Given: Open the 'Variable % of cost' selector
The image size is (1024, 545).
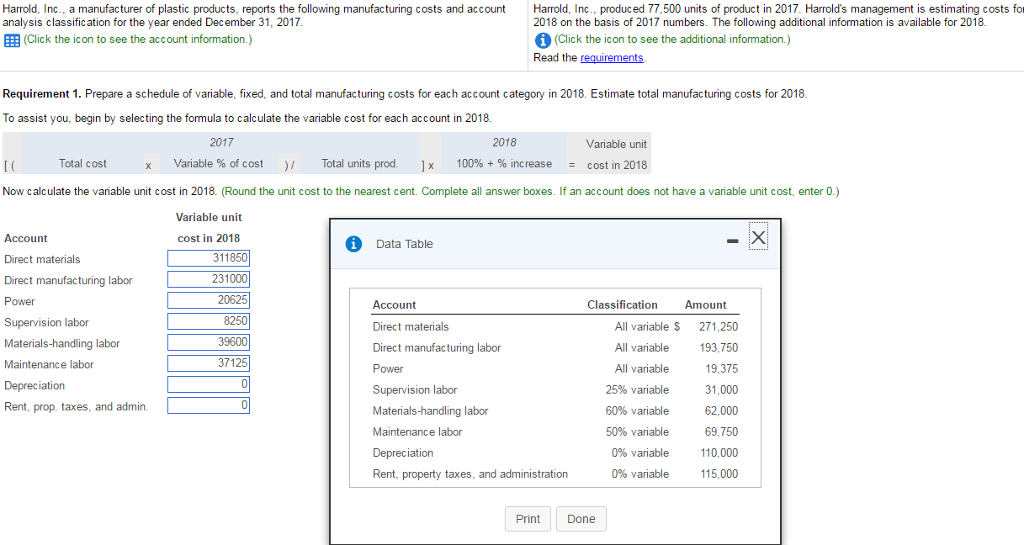Looking at the screenshot, I should (x=218, y=164).
